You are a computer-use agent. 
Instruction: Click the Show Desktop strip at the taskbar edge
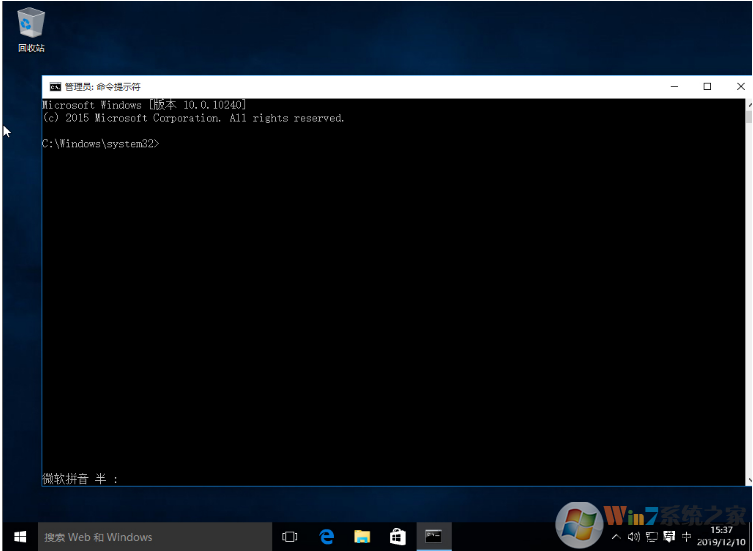[750, 536]
